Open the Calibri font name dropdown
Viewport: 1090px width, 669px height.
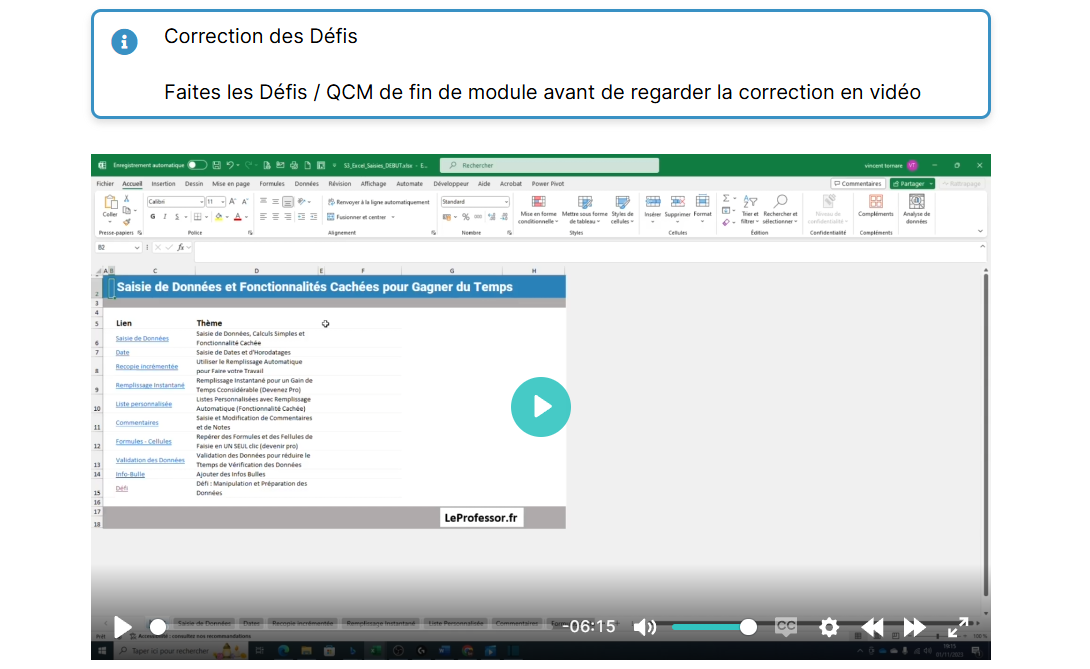[x=175, y=202]
